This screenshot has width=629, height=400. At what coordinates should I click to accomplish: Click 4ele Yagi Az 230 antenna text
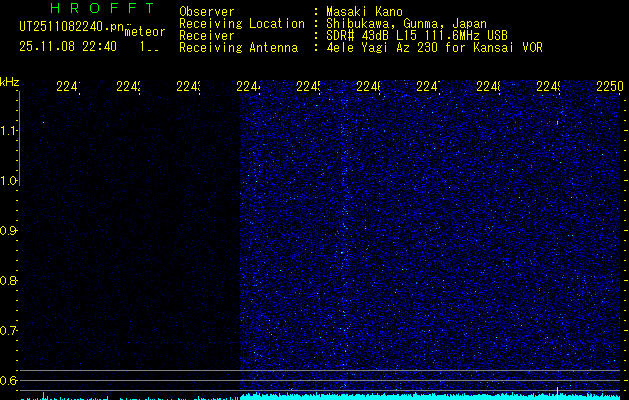[434, 48]
